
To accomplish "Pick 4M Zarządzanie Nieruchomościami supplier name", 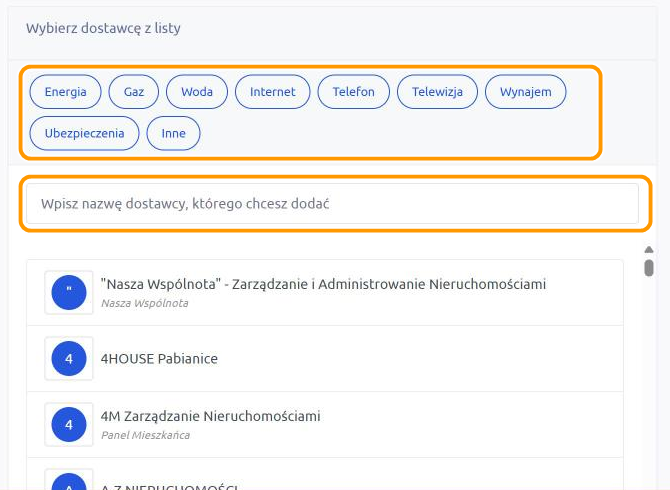I will click(211, 416).
